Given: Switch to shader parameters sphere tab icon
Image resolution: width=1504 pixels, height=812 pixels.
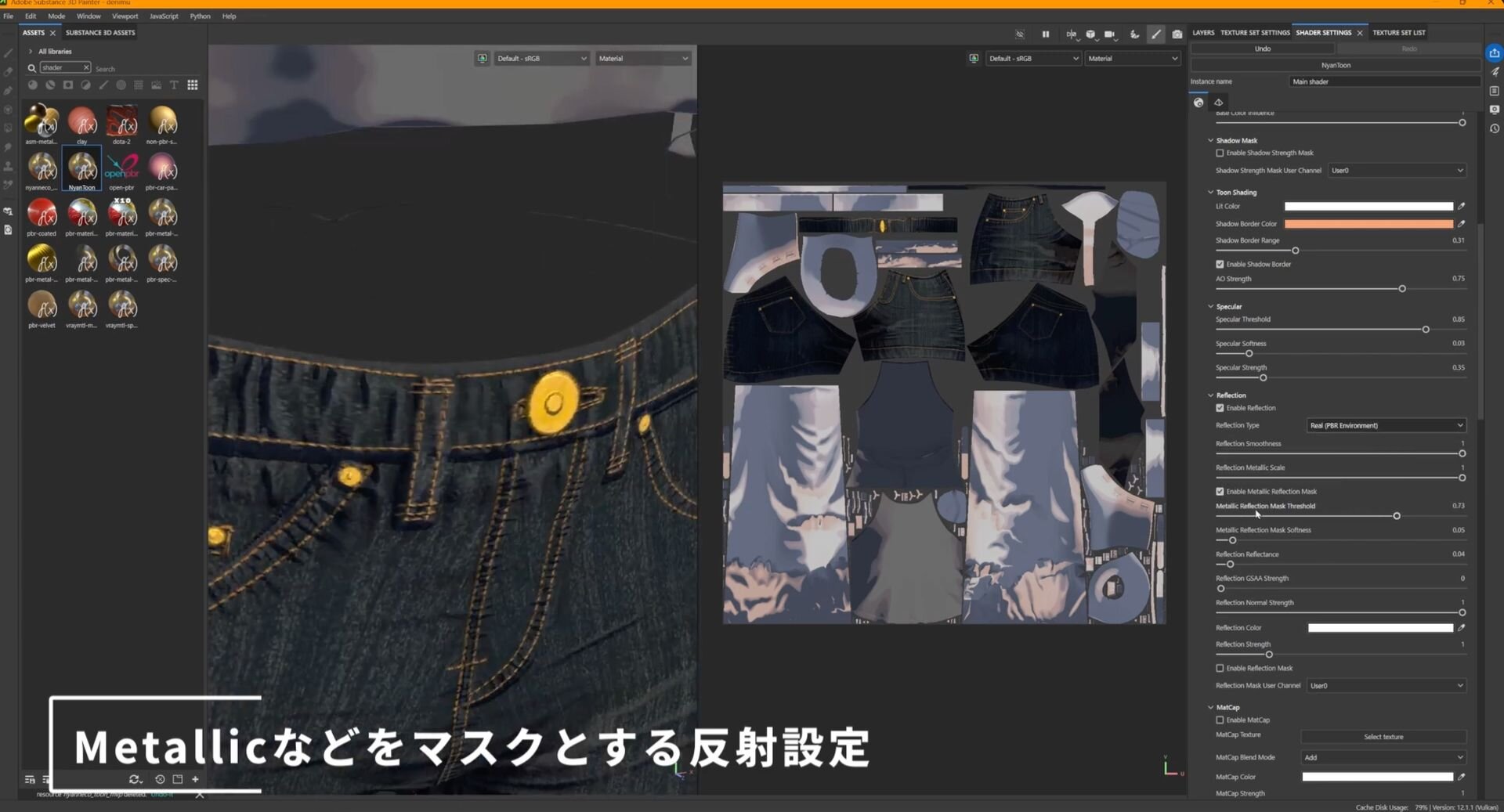Looking at the screenshot, I should [1198, 103].
